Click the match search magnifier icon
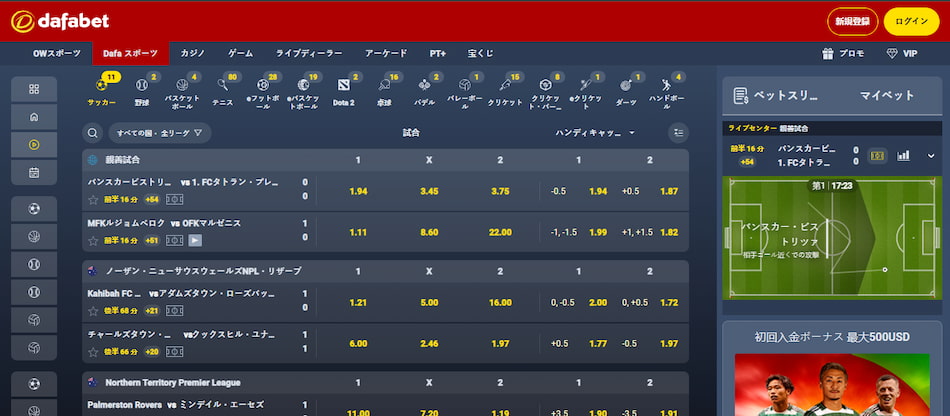This screenshot has width=950, height=416. (93, 133)
